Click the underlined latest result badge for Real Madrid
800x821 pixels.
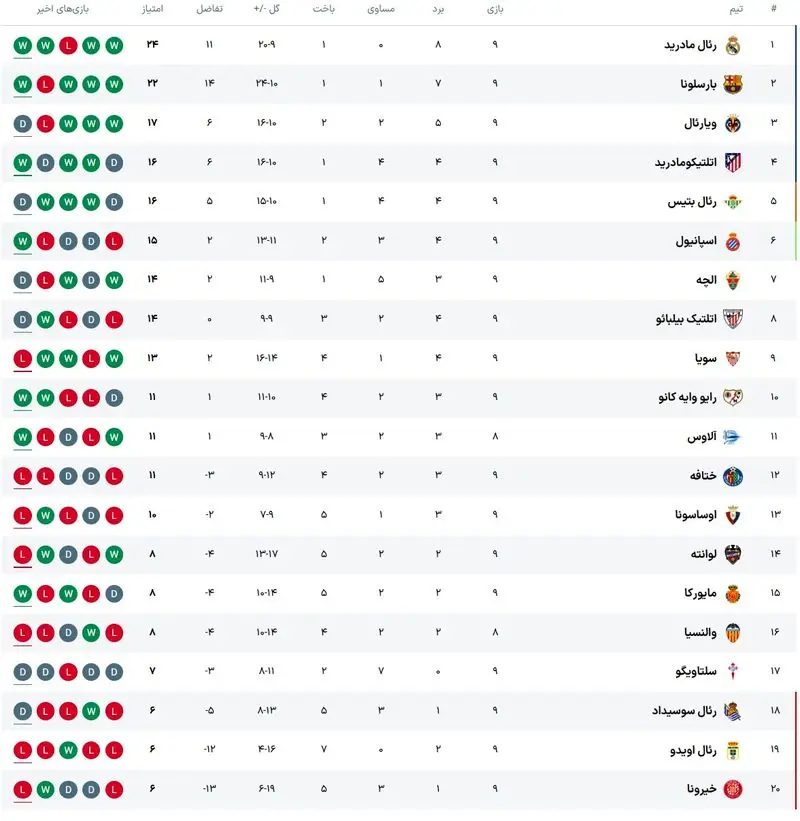point(23,45)
